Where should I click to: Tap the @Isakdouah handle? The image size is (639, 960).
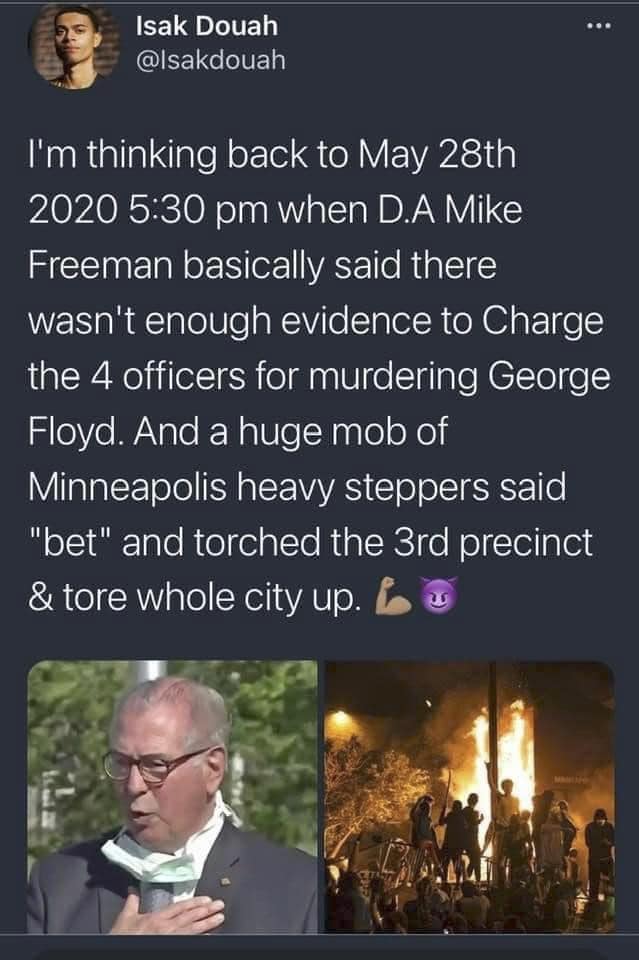tap(210, 60)
